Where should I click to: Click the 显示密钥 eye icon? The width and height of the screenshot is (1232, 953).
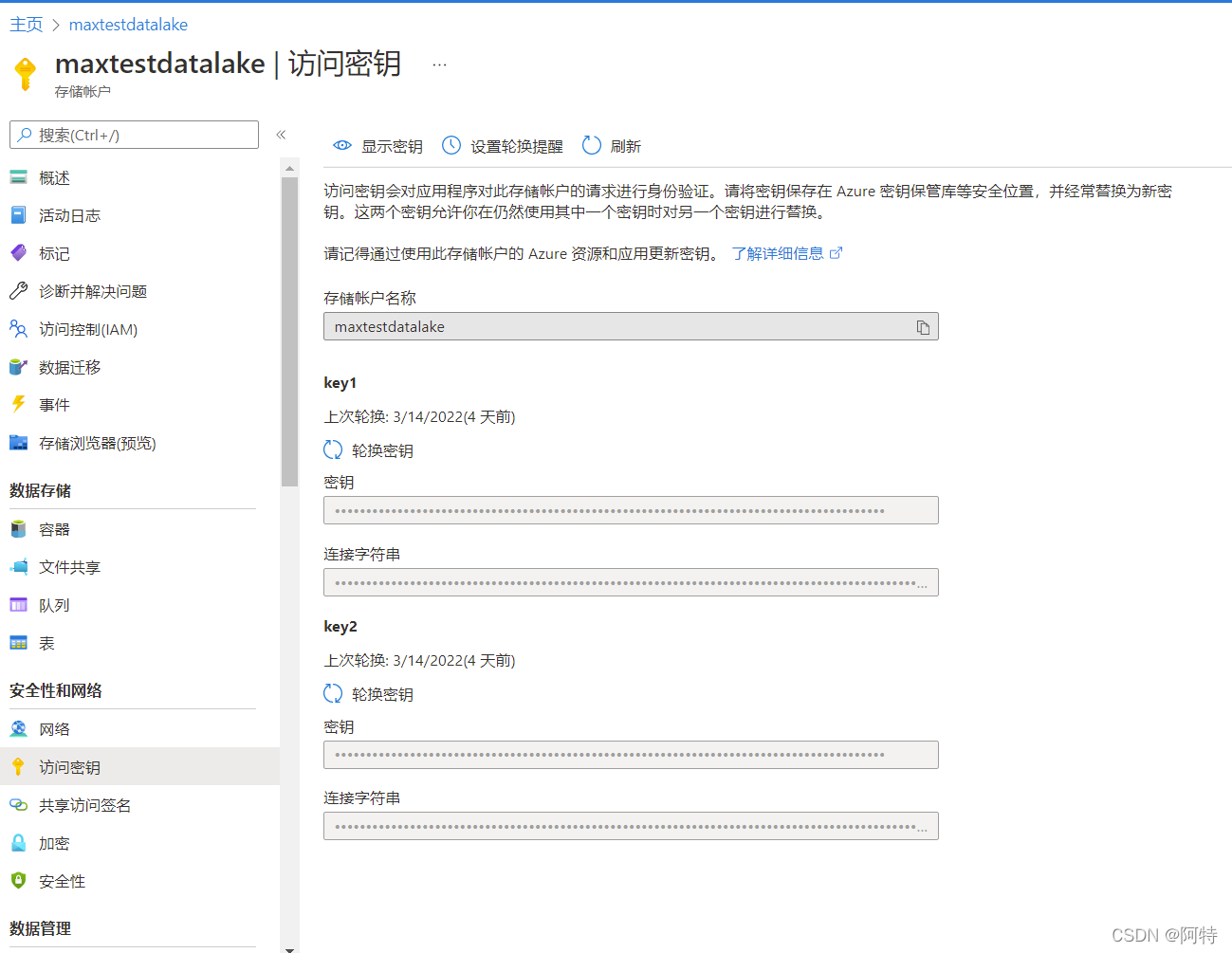[x=342, y=146]
